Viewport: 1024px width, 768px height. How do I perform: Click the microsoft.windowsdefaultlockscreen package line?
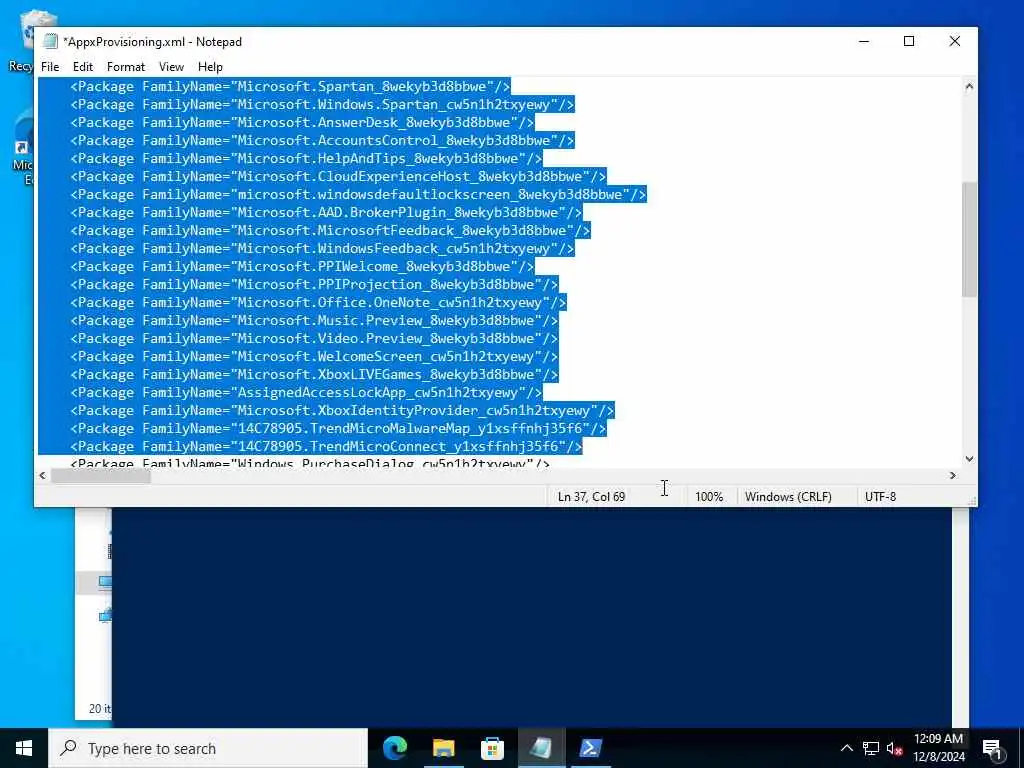359,194
